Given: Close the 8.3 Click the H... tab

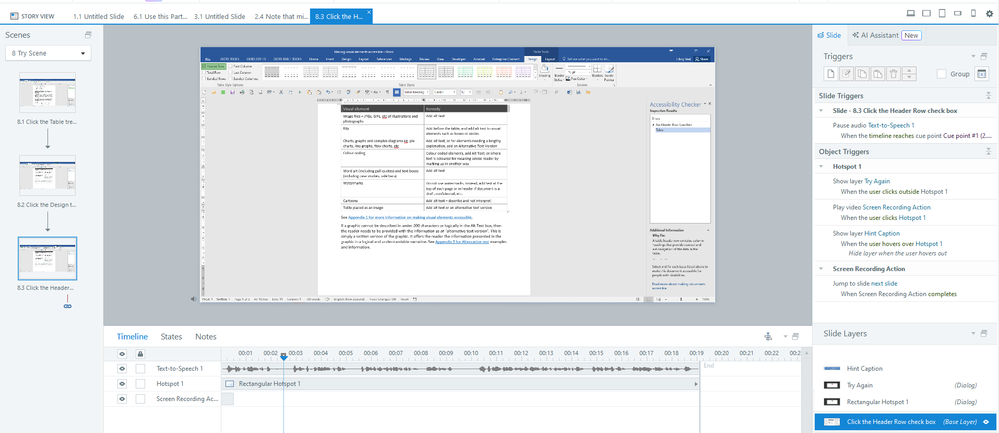Looking at the screenshot, I should 369,13.
